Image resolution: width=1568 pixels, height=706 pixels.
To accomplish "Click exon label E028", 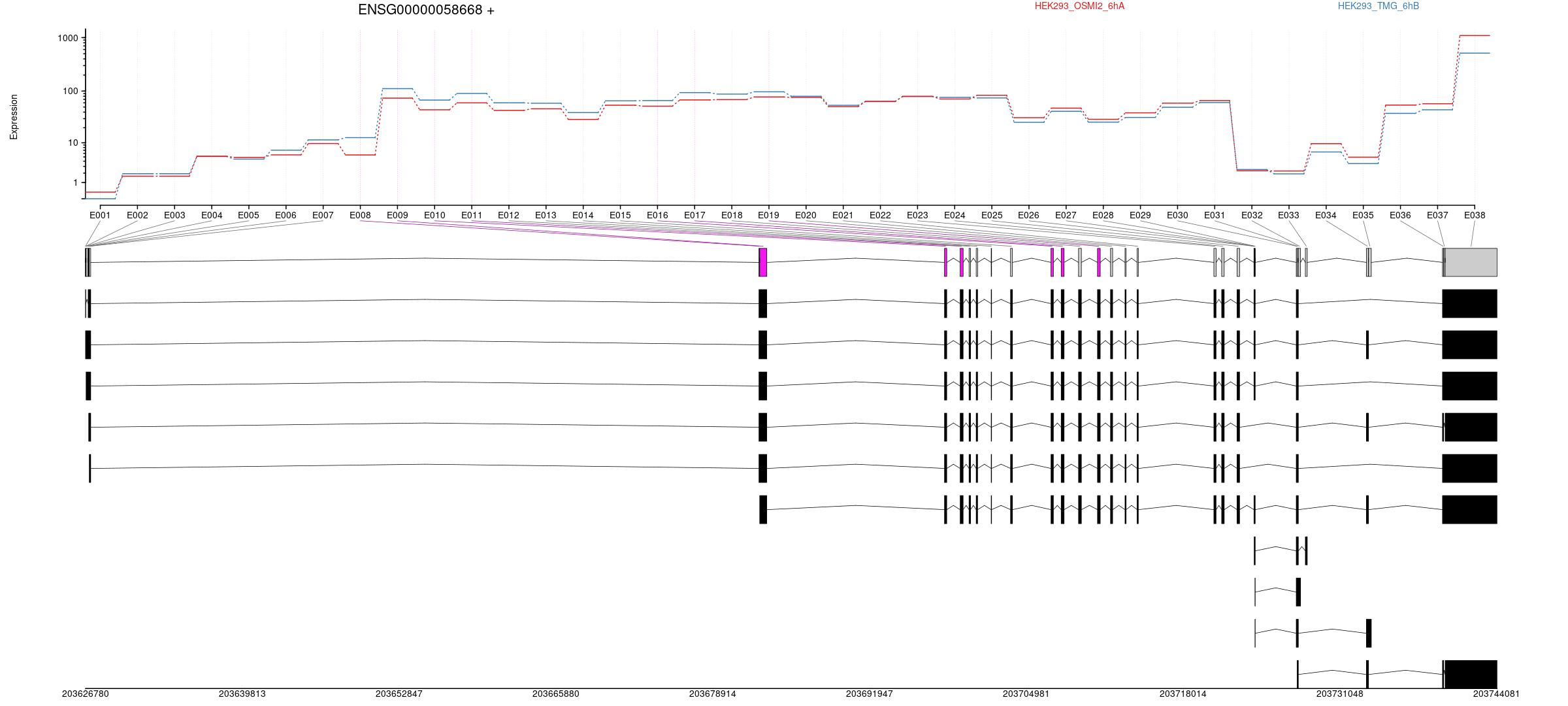I will coord(1103,215).
